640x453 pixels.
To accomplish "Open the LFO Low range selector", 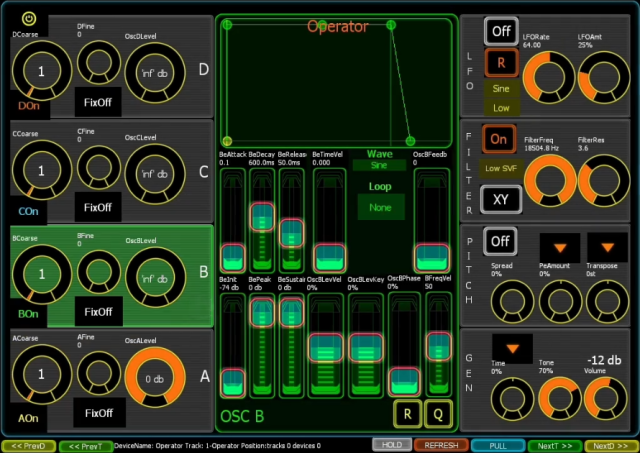I will click(x=501, y=108).
